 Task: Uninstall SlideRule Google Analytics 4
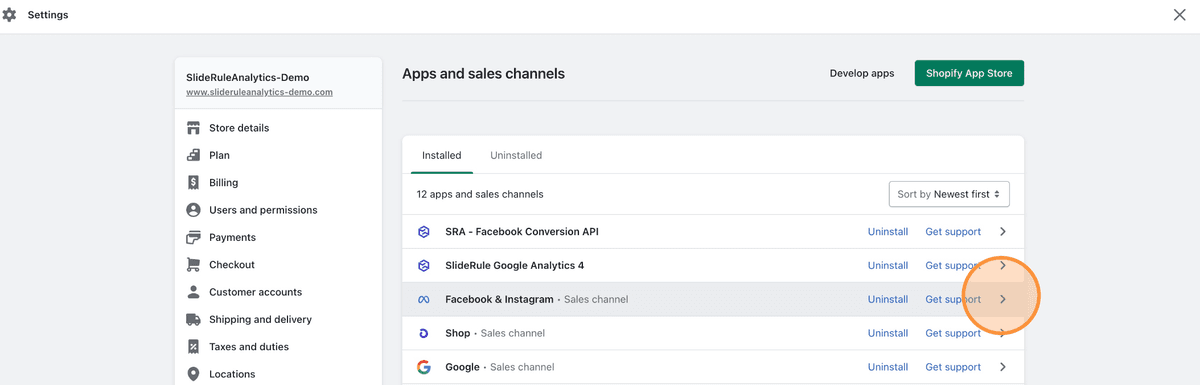[888, 266]
